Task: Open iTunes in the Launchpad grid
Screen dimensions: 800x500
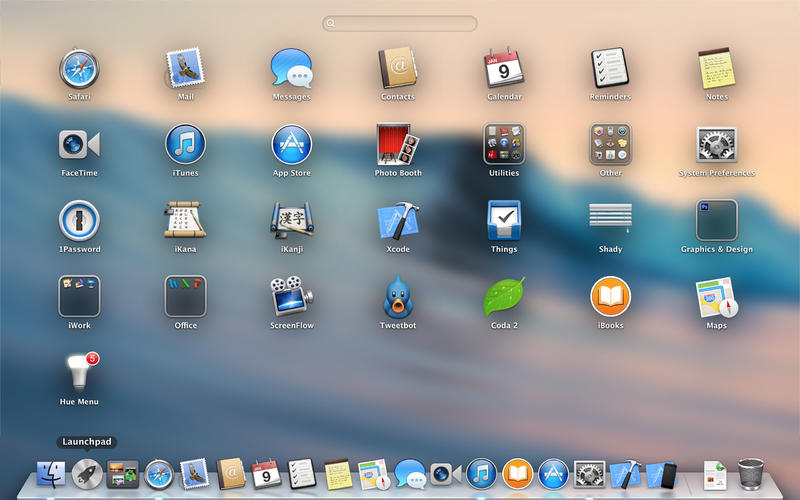Action: click(x=185, y=144)
